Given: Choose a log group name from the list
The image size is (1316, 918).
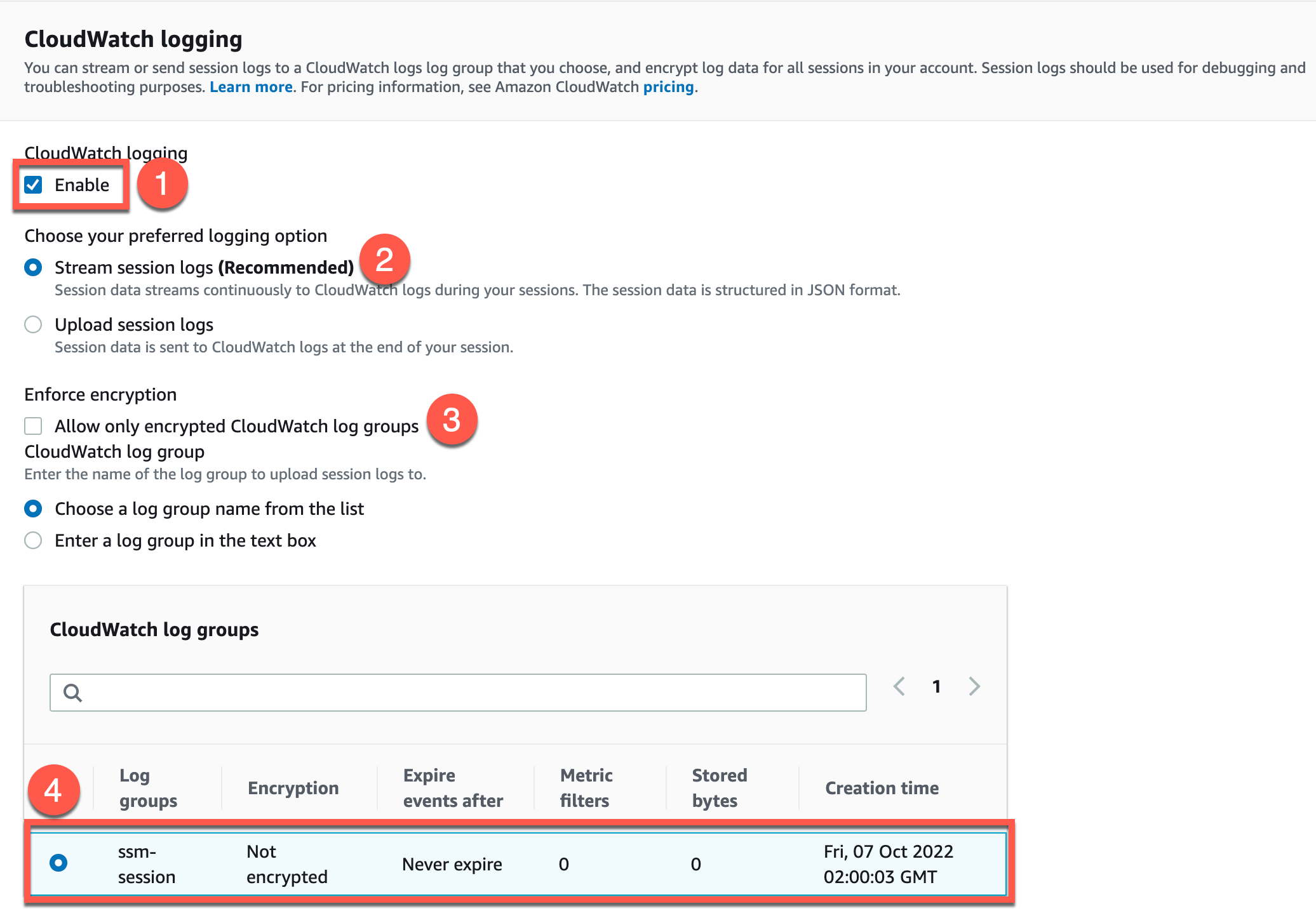Looking at the screenshot, I should point(32,509).
